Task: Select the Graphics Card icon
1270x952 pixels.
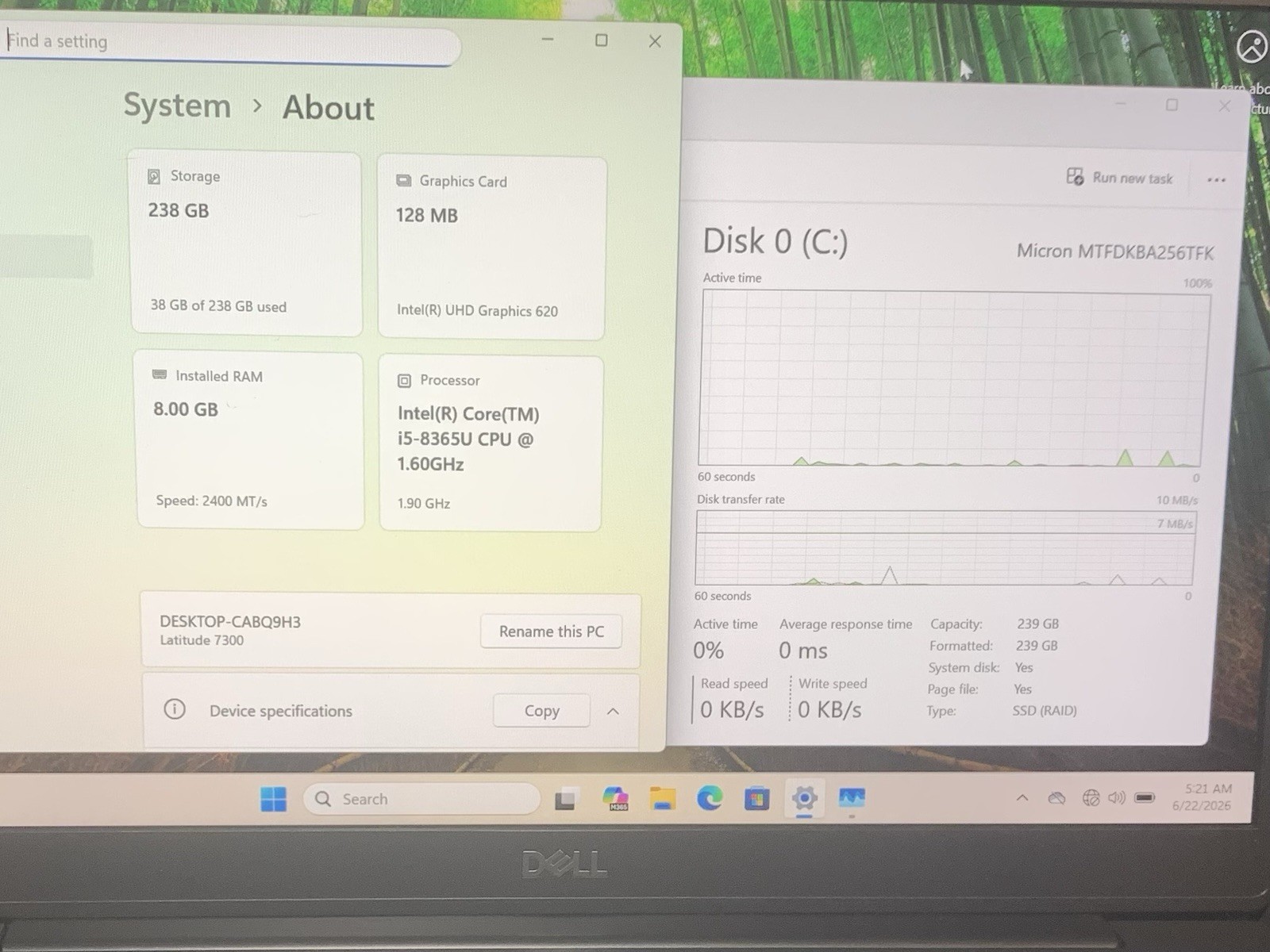Action: 403,181
